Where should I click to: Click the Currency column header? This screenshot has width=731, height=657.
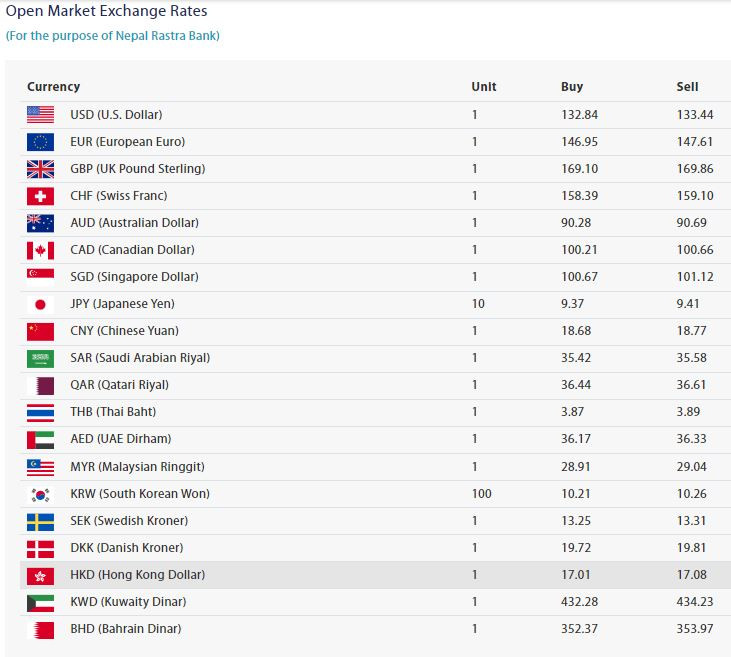[x=53, y=87]
